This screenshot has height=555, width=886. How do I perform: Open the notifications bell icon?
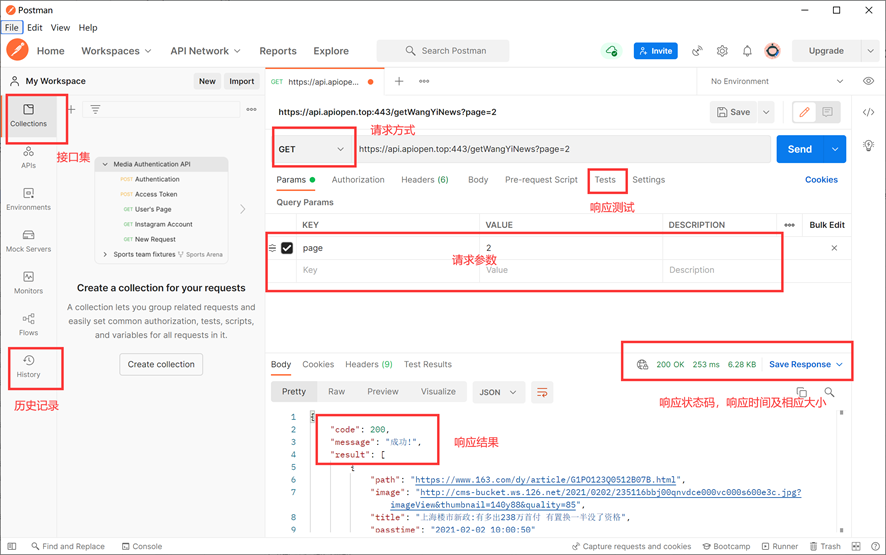pos(747,51)
